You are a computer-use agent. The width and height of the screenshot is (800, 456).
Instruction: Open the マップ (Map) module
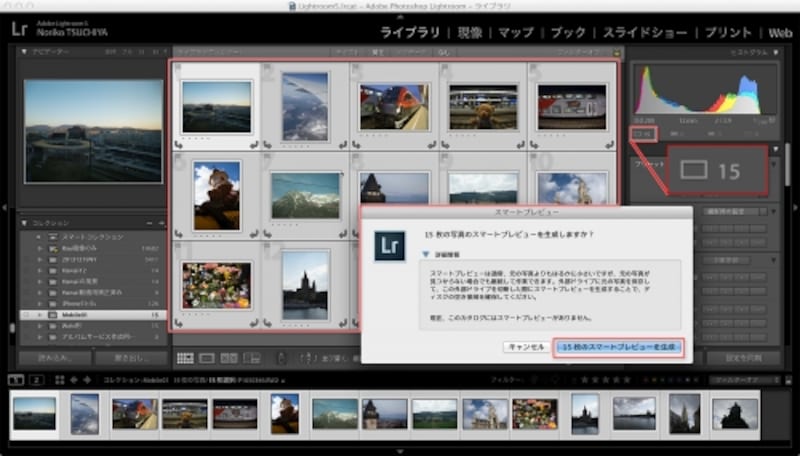click(x=516, y=33)
